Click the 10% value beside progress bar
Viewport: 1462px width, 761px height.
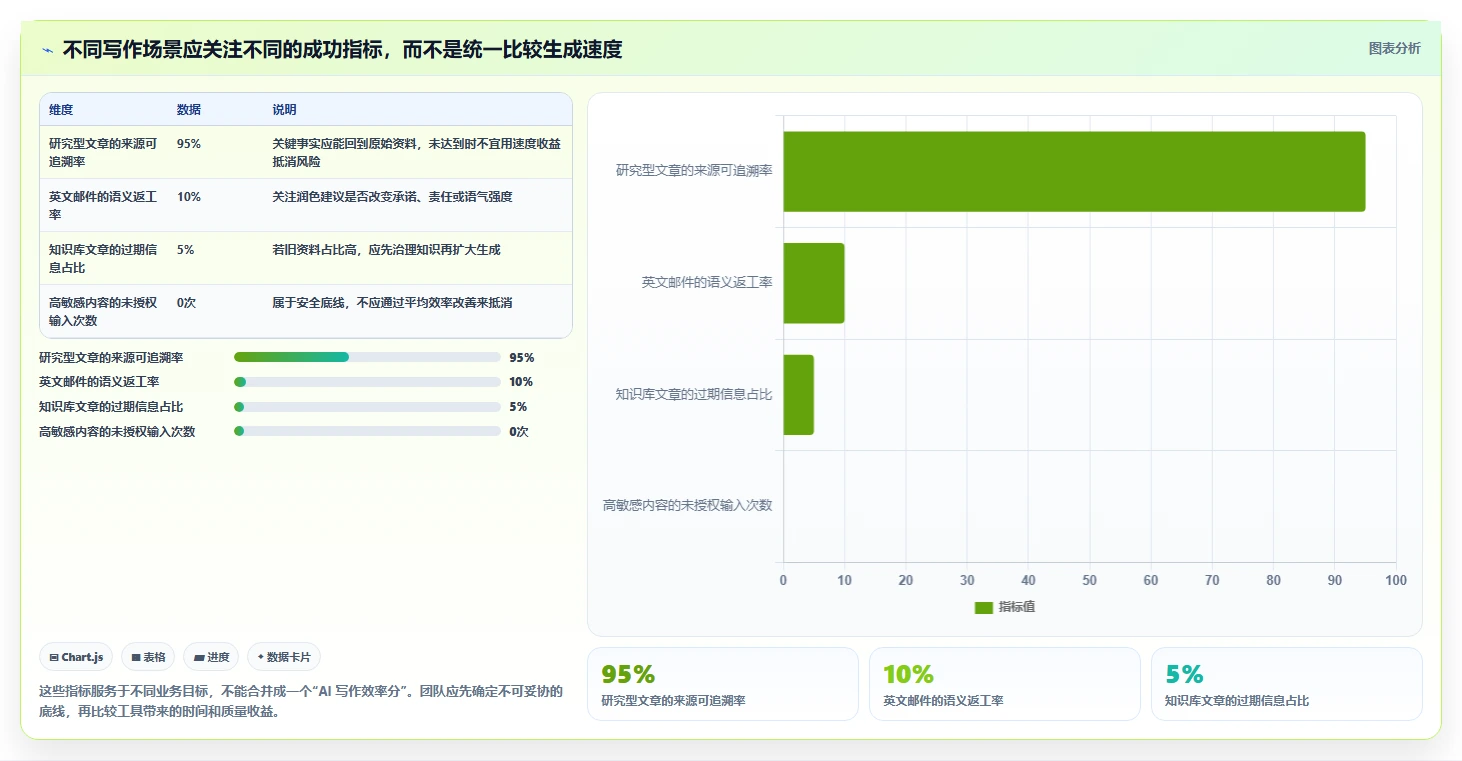tap(521, 382)
